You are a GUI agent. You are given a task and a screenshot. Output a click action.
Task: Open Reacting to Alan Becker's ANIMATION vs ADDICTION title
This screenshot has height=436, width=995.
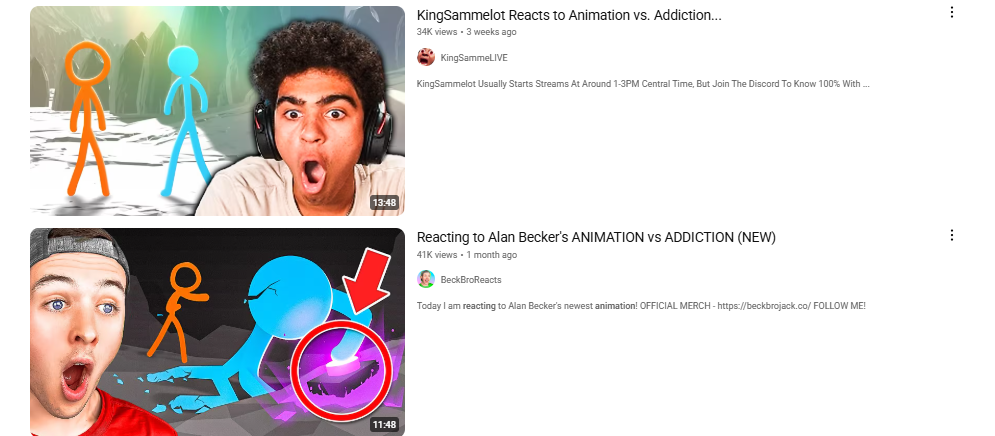(596, 237)
